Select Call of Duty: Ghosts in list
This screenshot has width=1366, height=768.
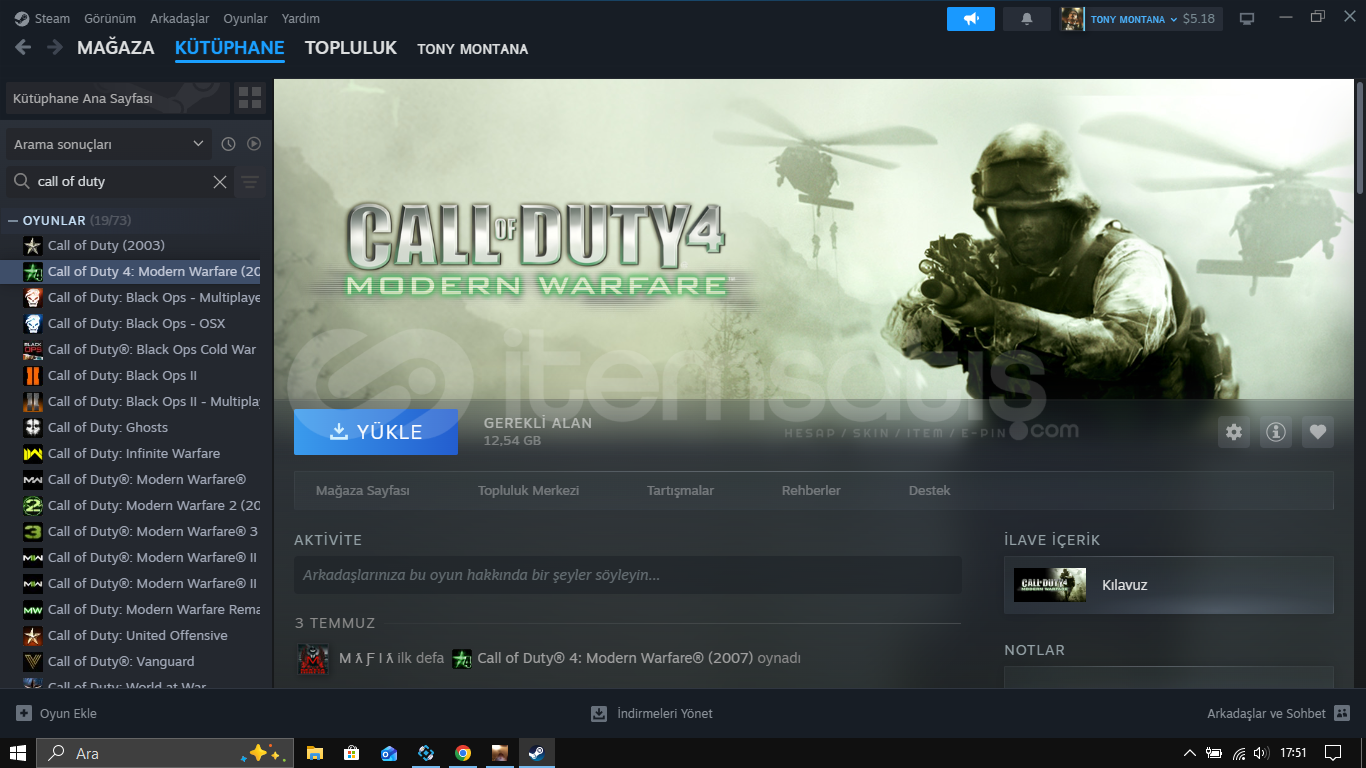tap(107, 427)
